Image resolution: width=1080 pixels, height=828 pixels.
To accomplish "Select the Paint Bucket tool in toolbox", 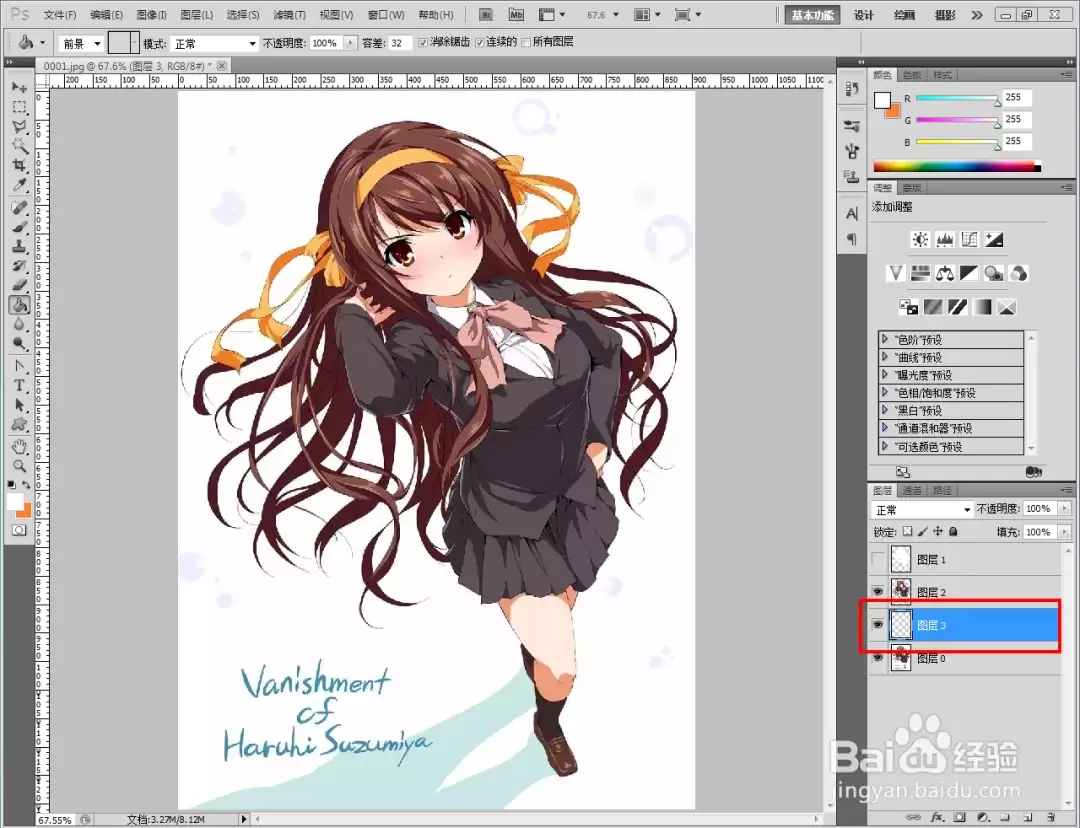I will coord(19,304).
